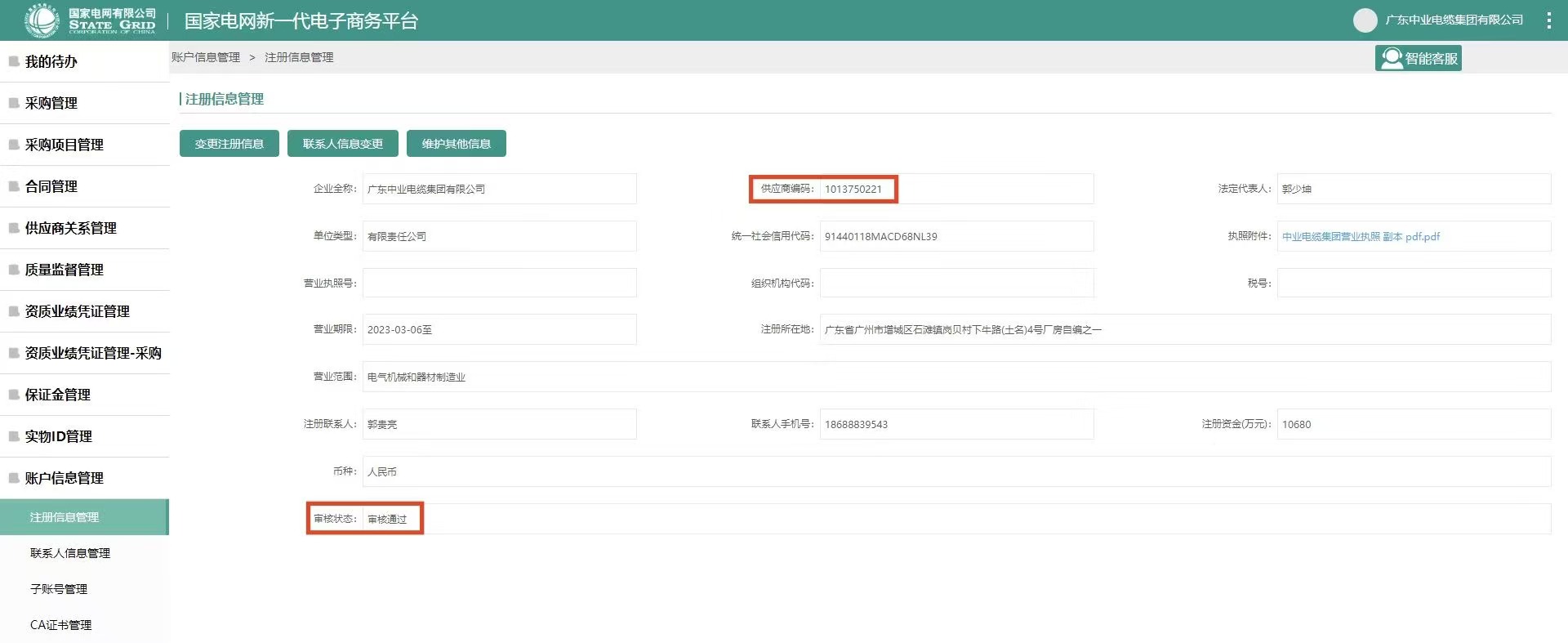Viewport: 1568px width, 643px height.
Task: Expand 资质业绩凭证管理-采购 sidebar menu
Action: (x=85, y=353)
